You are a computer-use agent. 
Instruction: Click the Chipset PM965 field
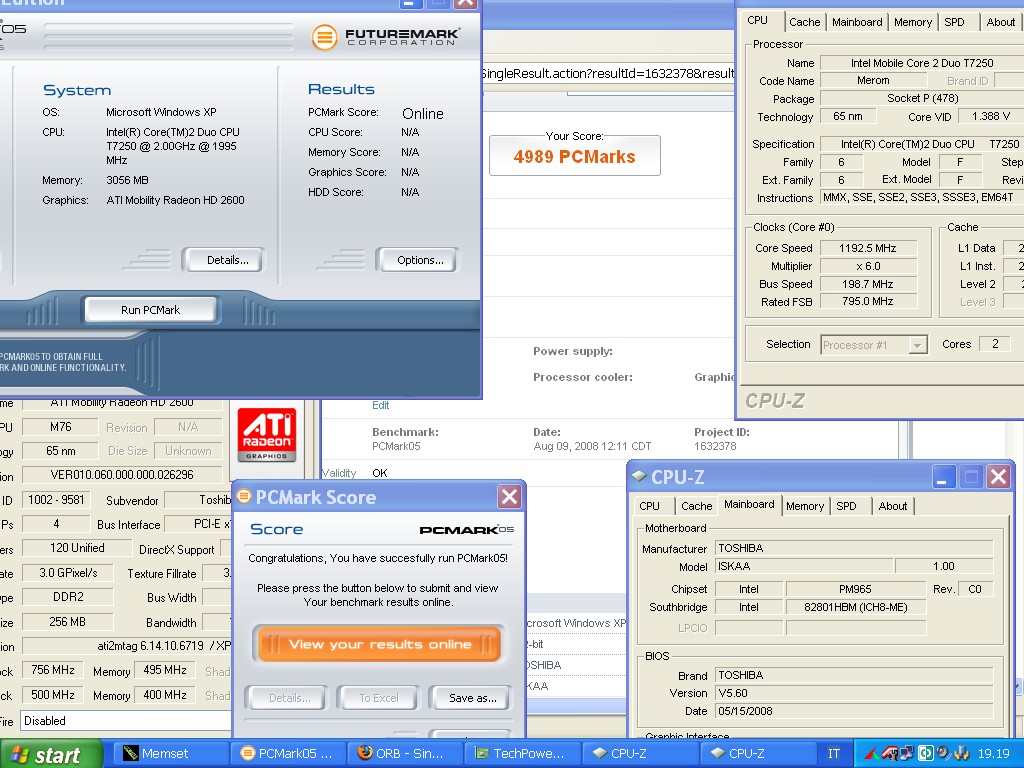(x=856, y=589)
